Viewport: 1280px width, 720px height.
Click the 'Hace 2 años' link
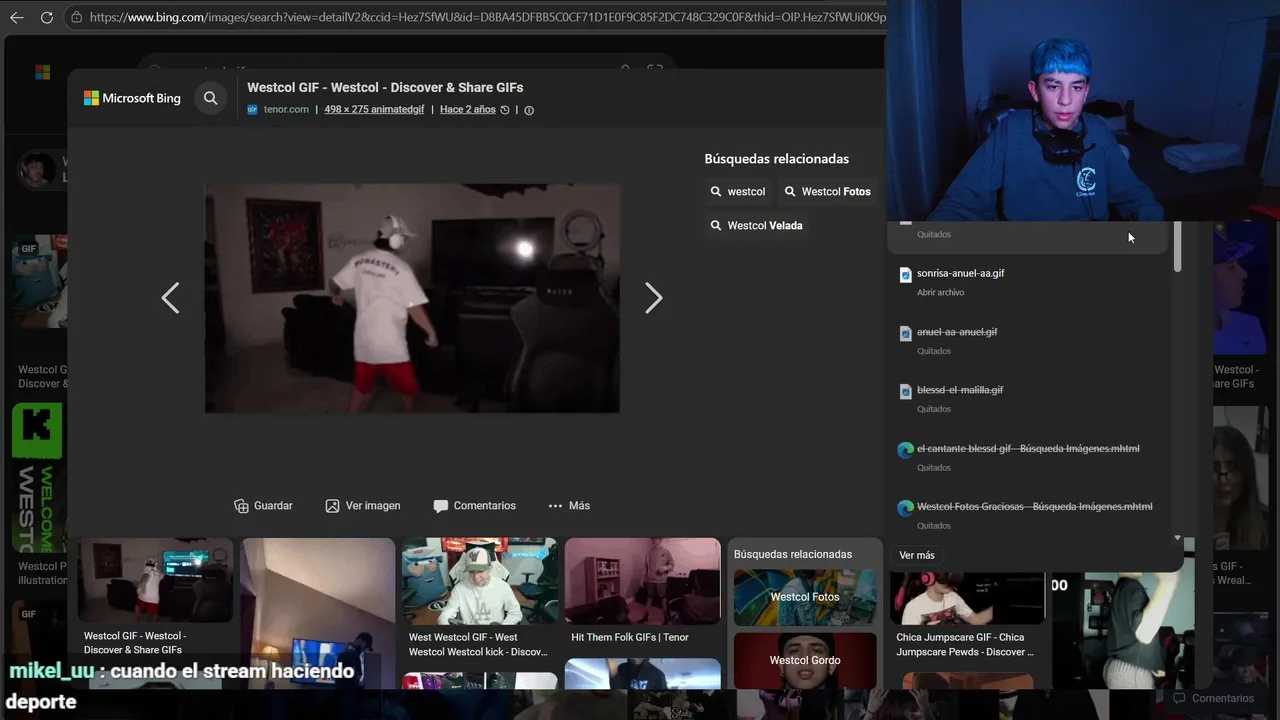point(468,110)
